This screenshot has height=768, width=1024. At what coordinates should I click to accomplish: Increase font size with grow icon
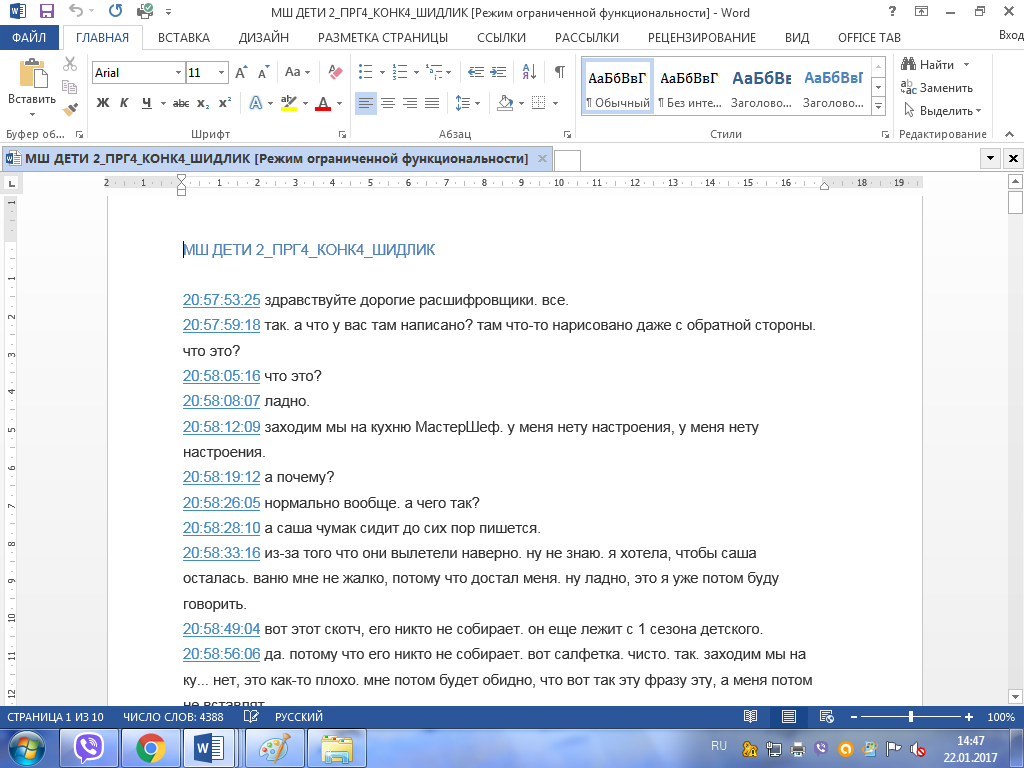click(241, 72)
